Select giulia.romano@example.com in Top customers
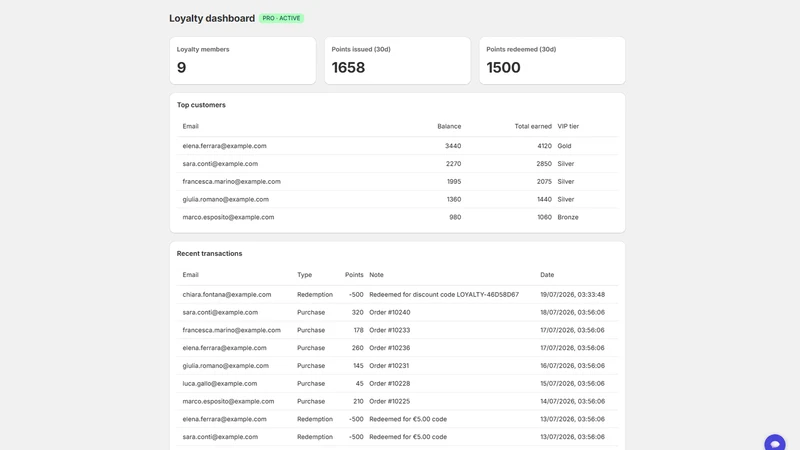800x450 pixels. pos(226,199)
